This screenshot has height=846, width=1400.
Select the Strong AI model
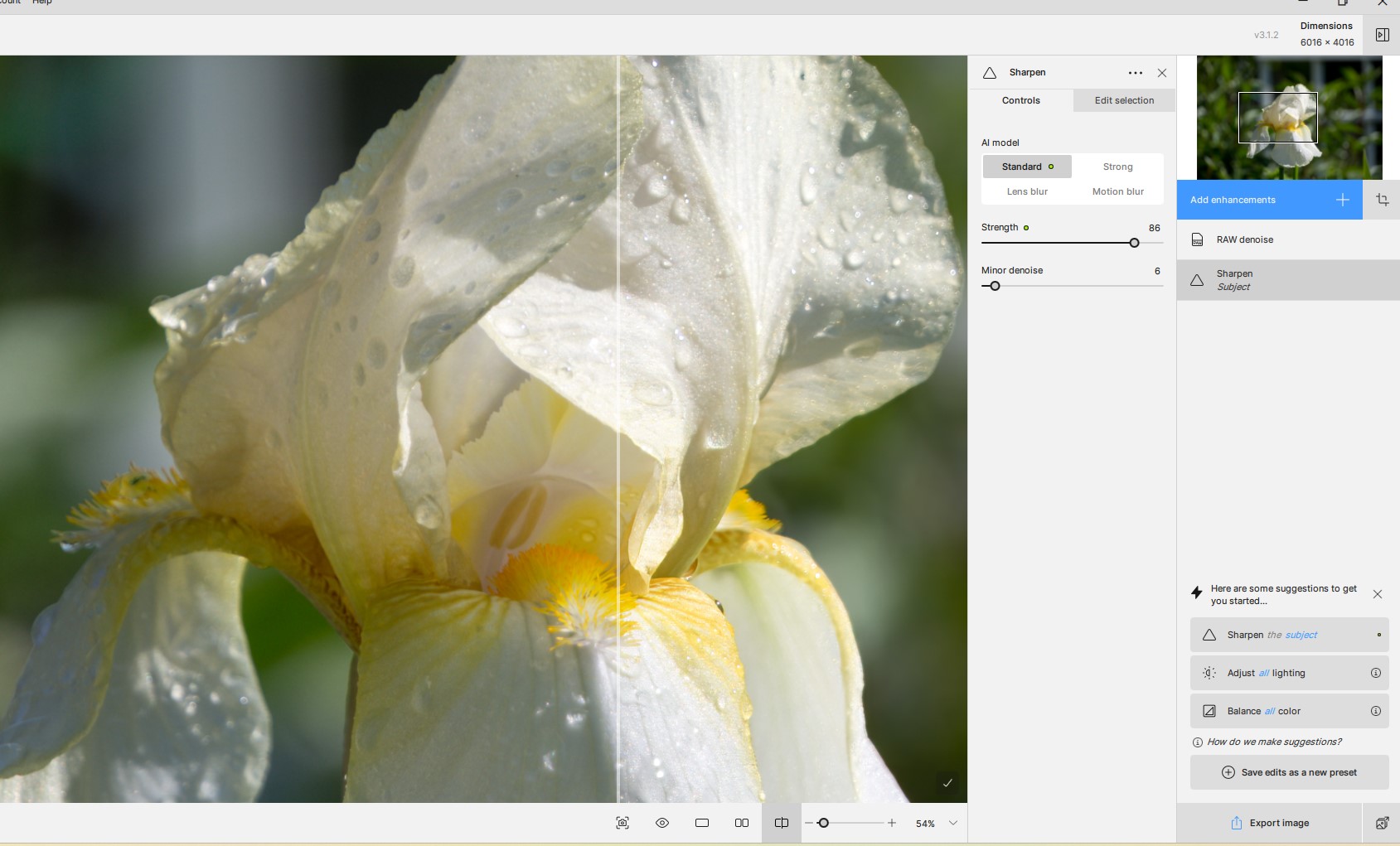click(1117, 167)
